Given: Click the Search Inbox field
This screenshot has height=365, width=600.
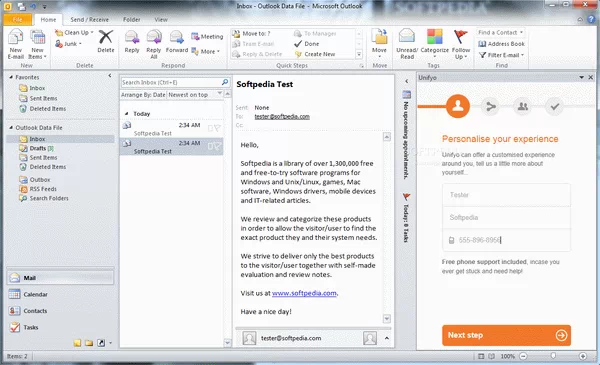Looking at the screenshot, I should click(x=171, y=82).
